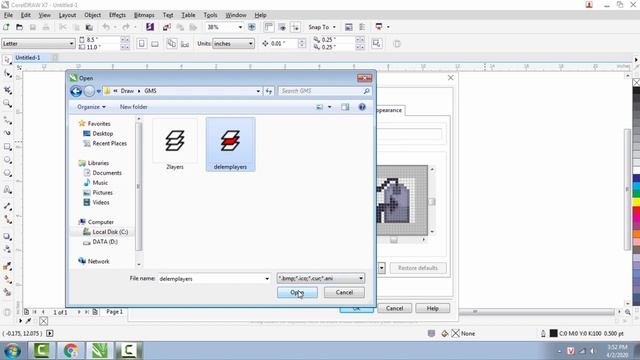
Task: Select the Ellipse tool
Action: click(x=7, y=160)
